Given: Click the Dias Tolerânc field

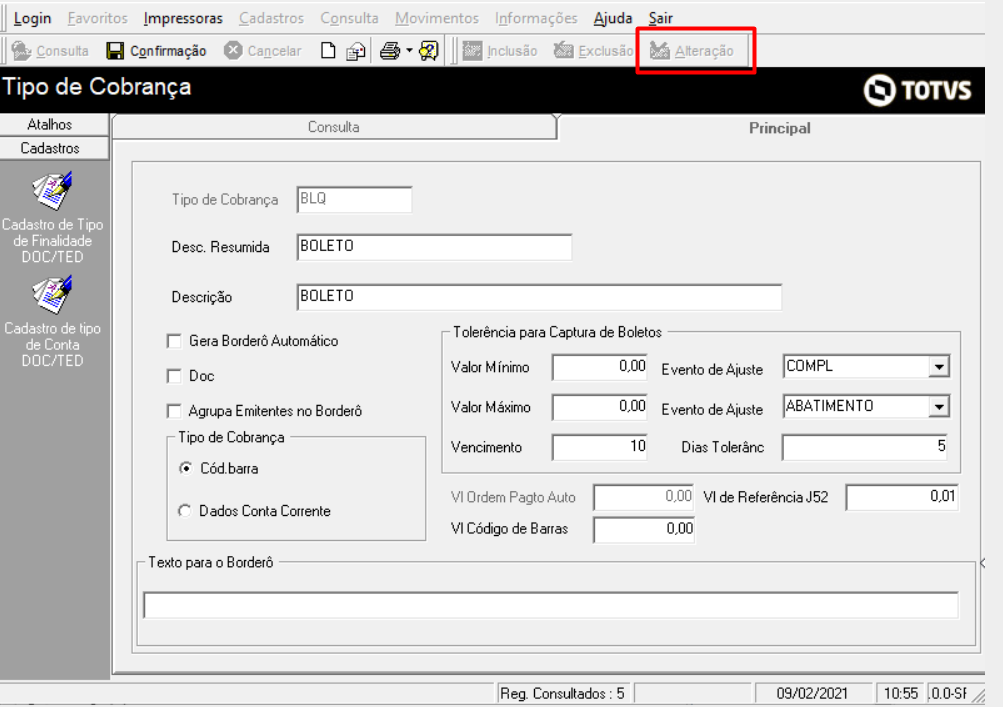Looking at the screenshot, I should [x=865, y=447].
